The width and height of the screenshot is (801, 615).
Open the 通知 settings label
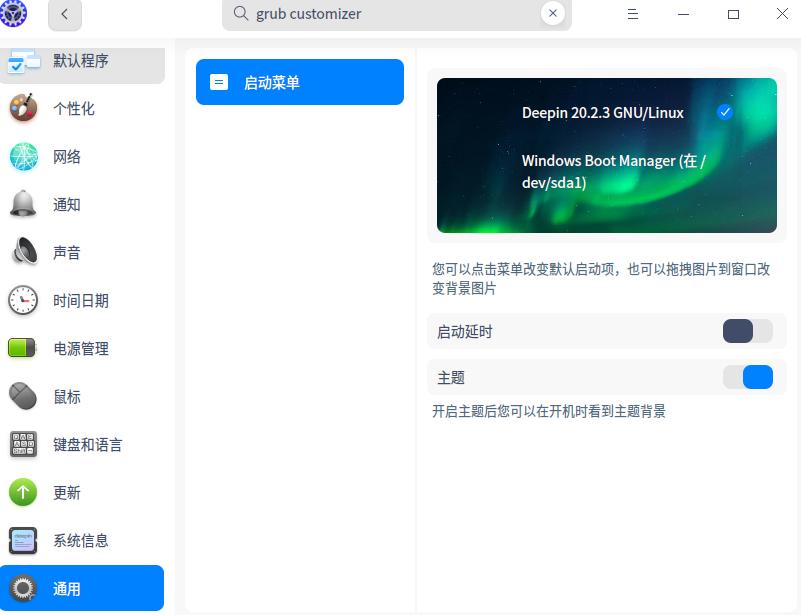[x=67, y=205]
